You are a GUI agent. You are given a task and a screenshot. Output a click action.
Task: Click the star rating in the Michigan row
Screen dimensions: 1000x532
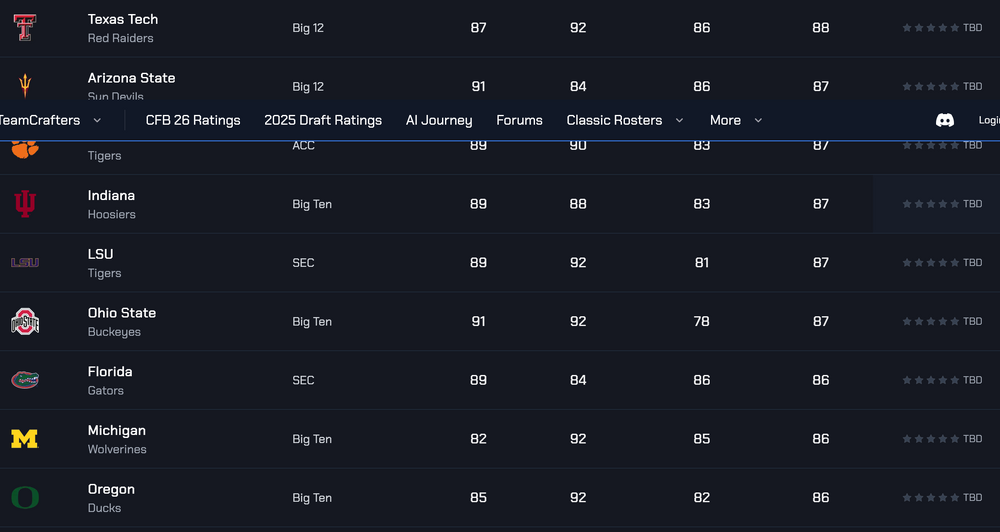(x=930, y=439)
